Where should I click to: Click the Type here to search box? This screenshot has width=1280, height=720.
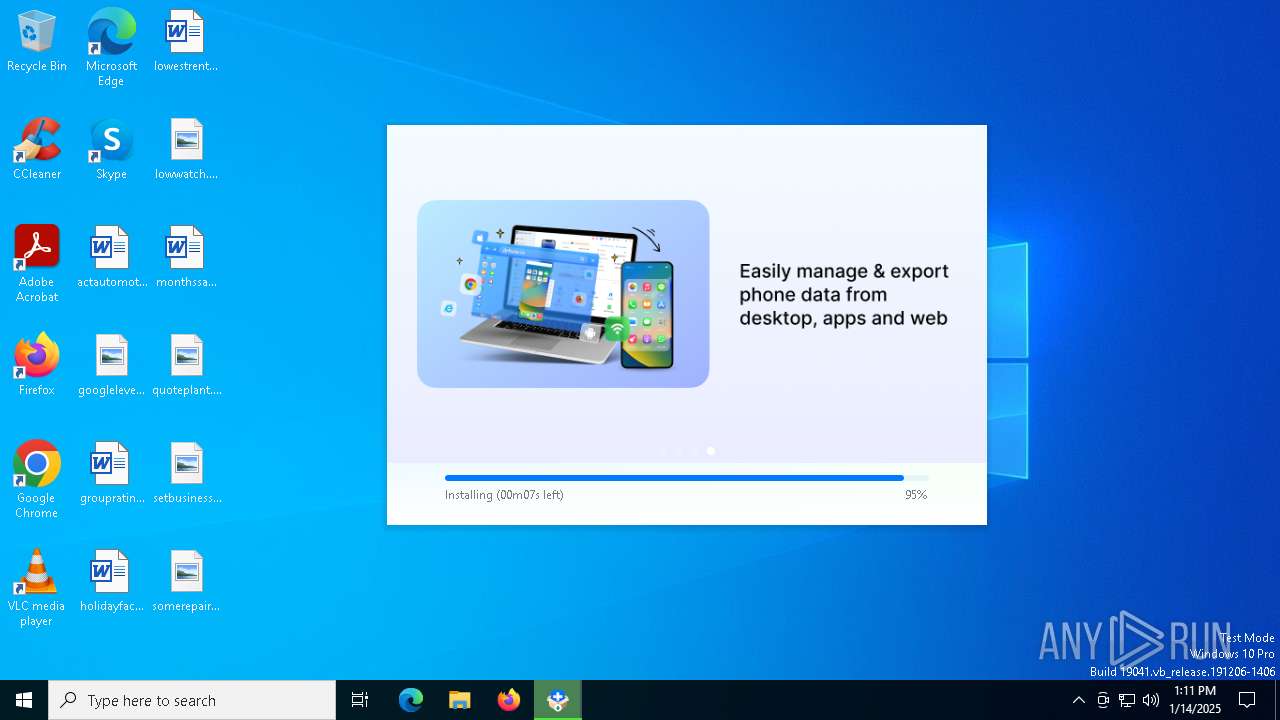(x=192, y=700)
